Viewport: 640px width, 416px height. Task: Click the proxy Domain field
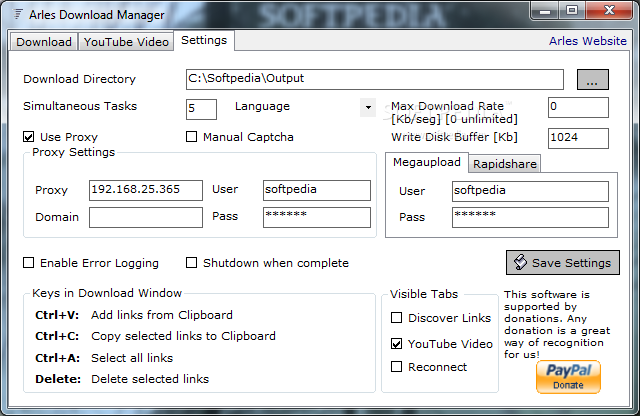click(x=146, y=217)
